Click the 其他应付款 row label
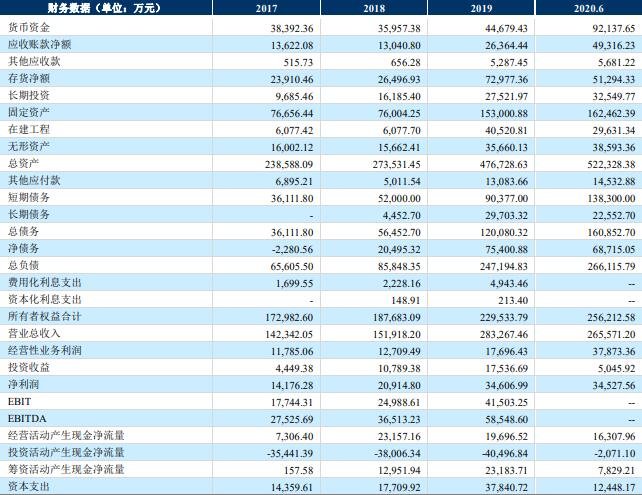This screenshot has width=642, height=495. click(x=34, y=180)
